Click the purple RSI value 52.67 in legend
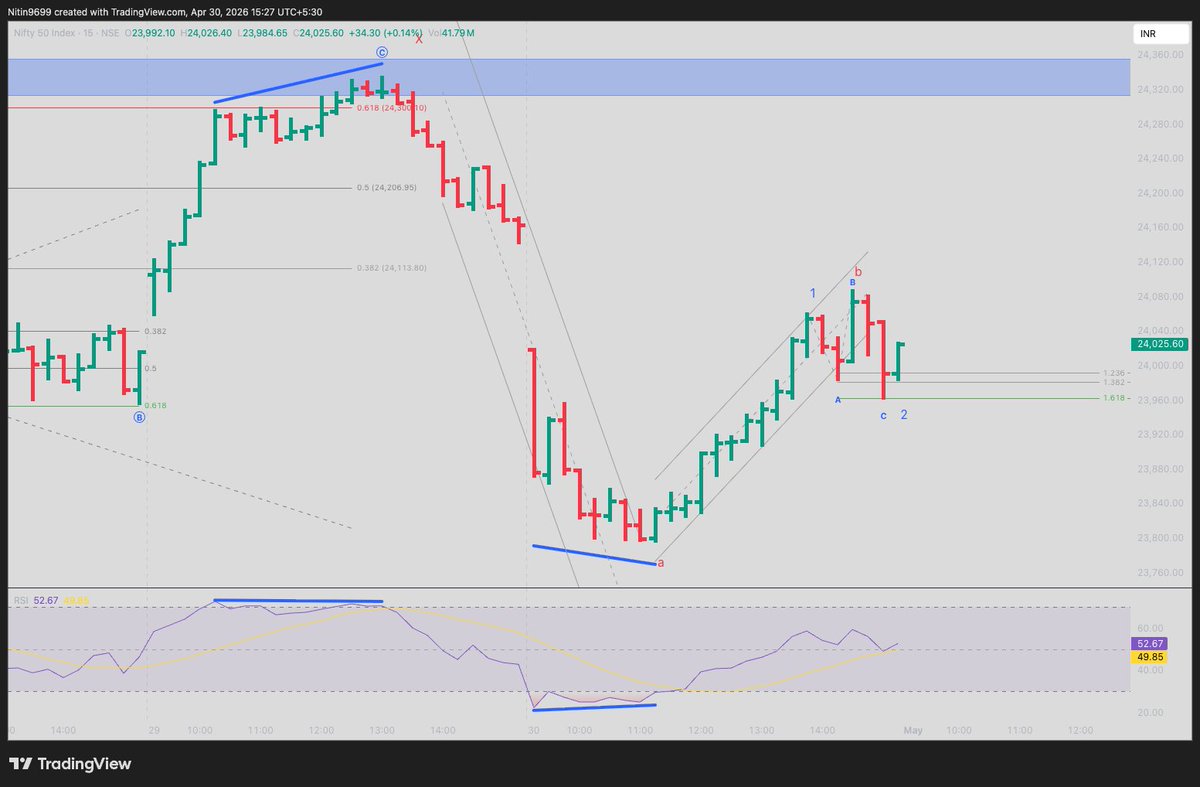The width and height of the screenshot is (1200, 787). tap(46, 600)
